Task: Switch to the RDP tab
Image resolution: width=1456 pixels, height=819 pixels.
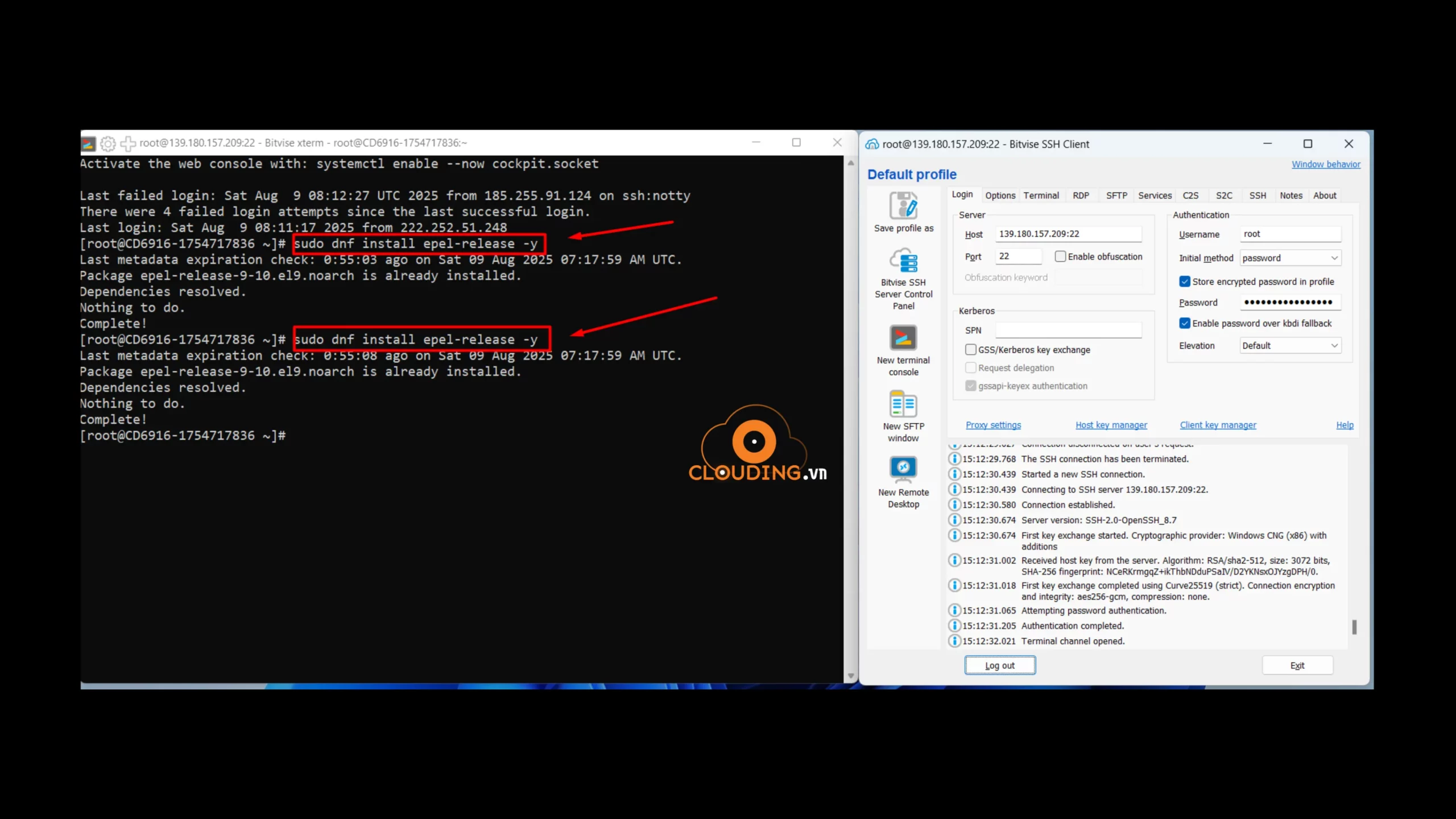Action: point(1081,196)
